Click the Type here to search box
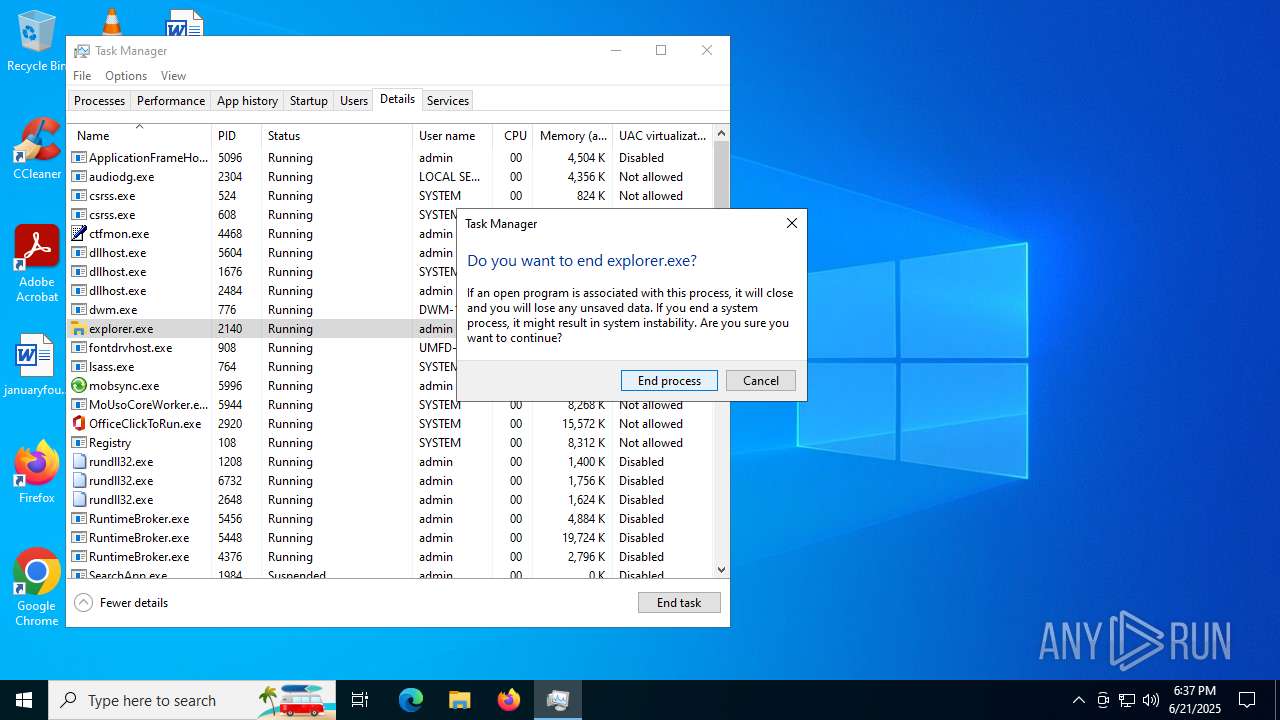1280x720 pixels. (x=192, y=700)
